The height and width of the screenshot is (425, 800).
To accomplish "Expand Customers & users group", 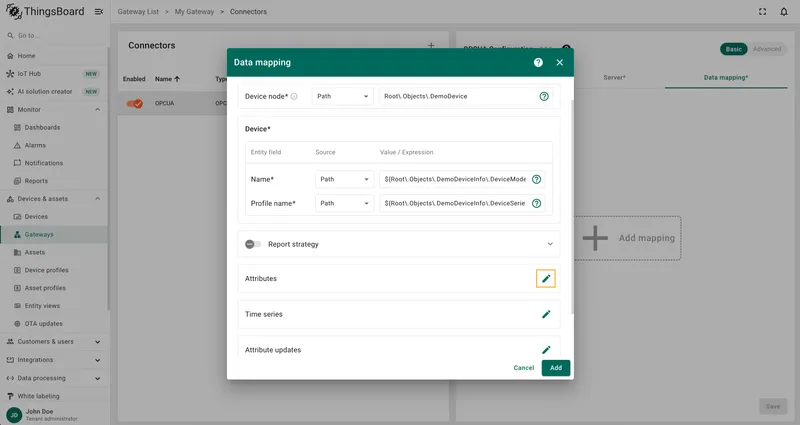I will tap(97, 342).
